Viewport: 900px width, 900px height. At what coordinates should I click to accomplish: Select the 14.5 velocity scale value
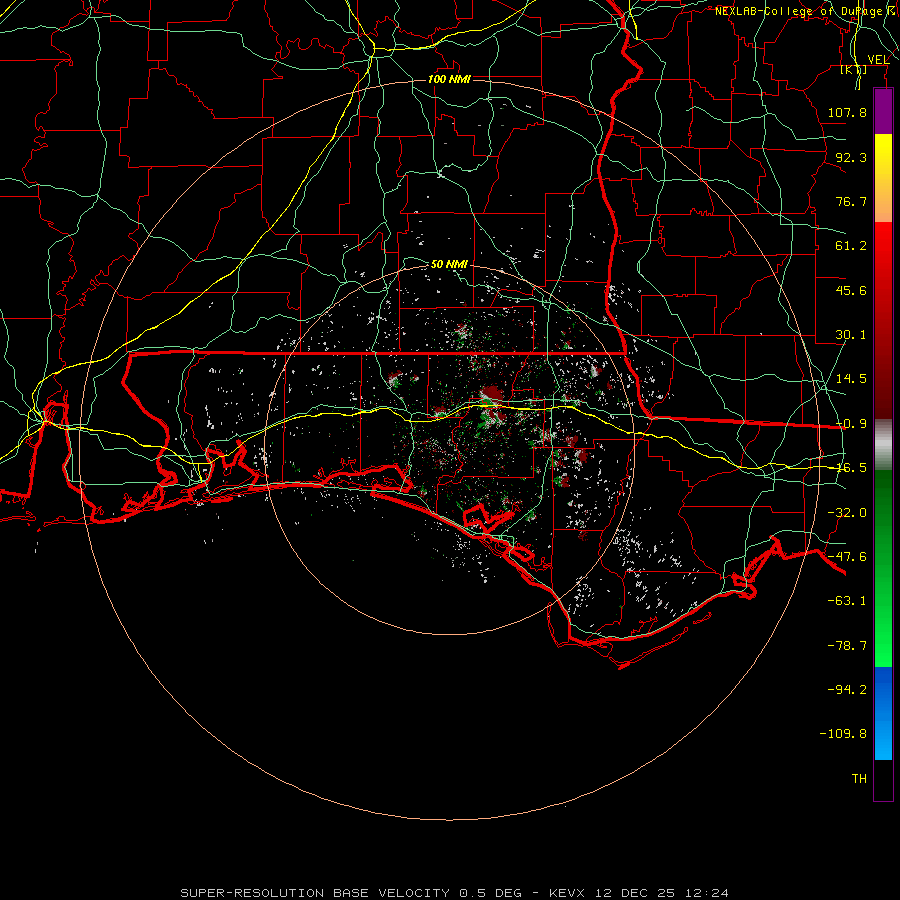[851, 379]
